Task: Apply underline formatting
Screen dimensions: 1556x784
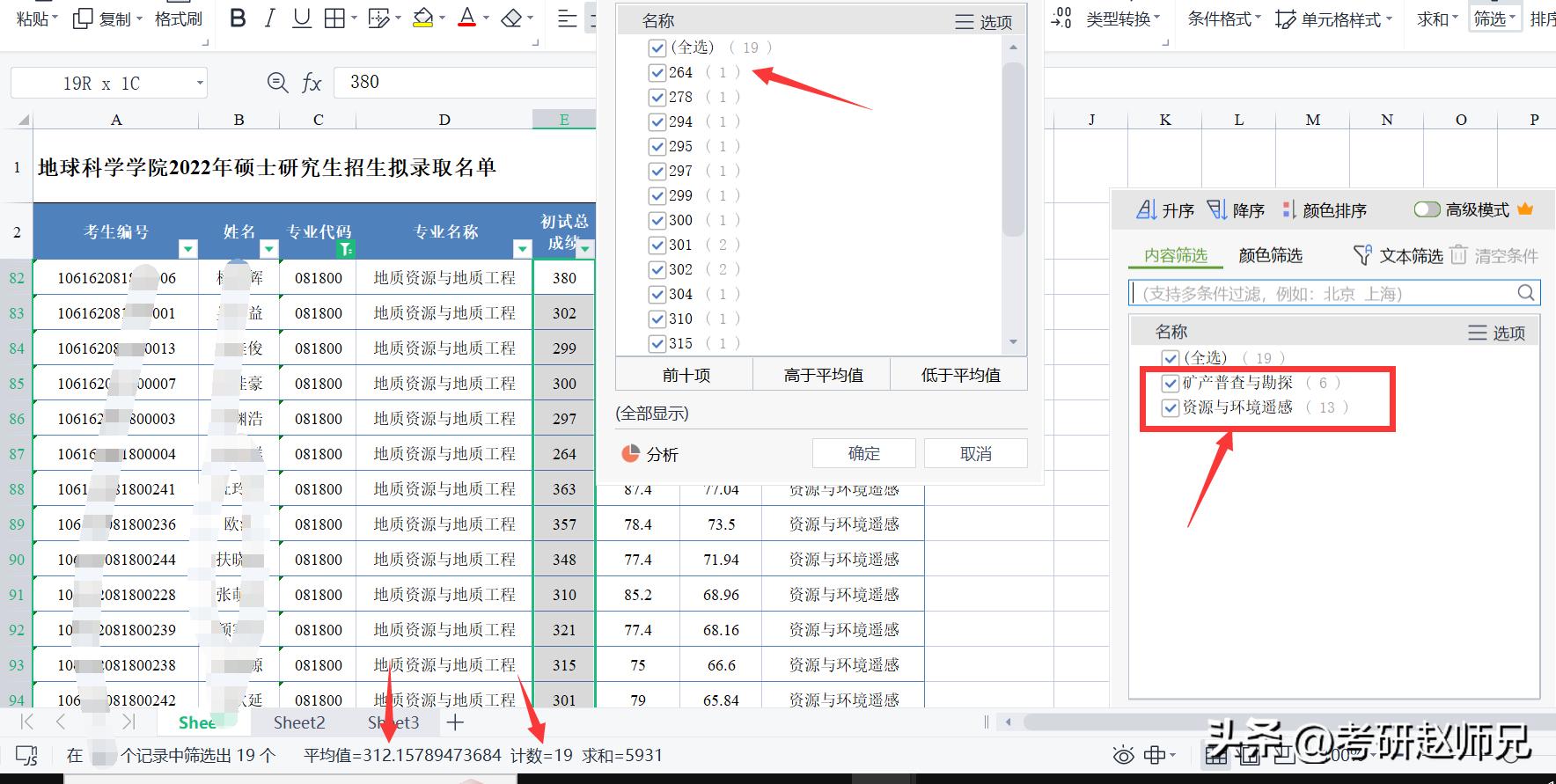Action: point(302,18)
